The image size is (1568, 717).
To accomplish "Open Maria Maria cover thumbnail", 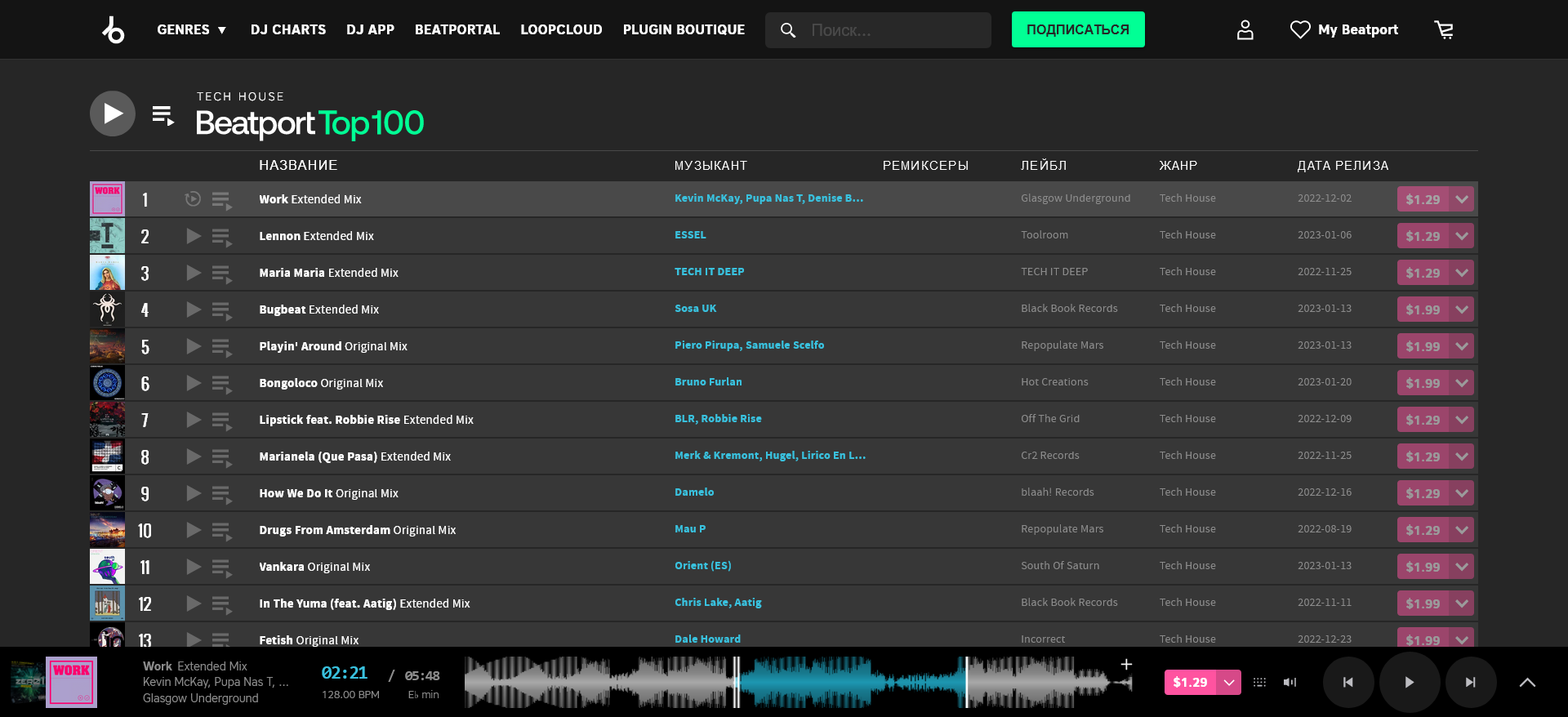I will tap(107, 273).
